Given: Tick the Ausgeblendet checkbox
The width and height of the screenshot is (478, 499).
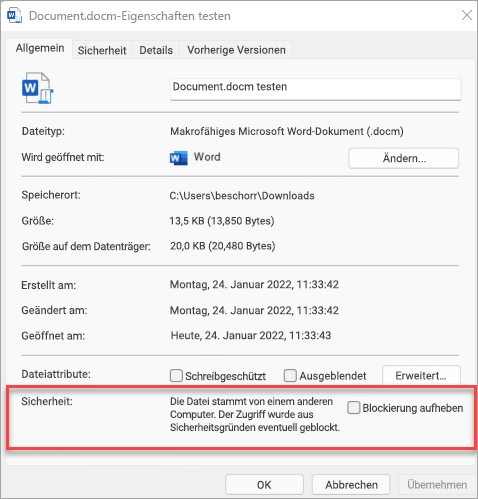Looking at the screenshot, I should click(x=290, y=375).
